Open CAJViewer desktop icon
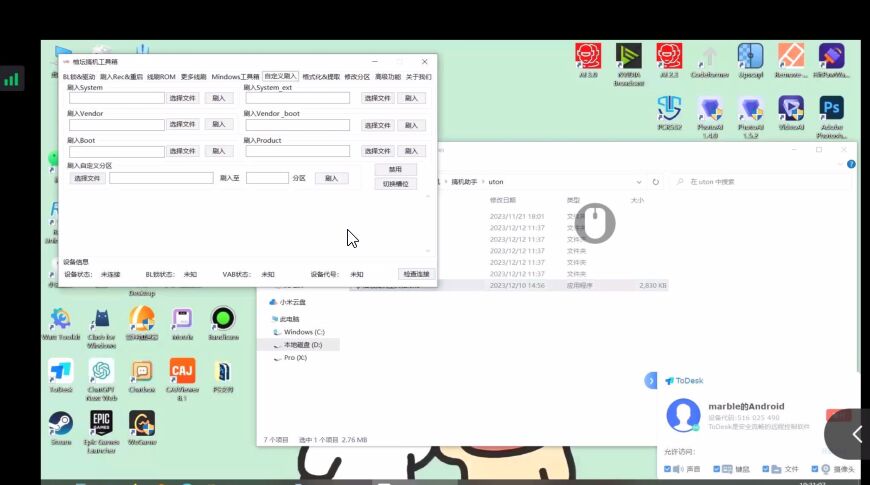The image size is (870, 485). point(182,371)
